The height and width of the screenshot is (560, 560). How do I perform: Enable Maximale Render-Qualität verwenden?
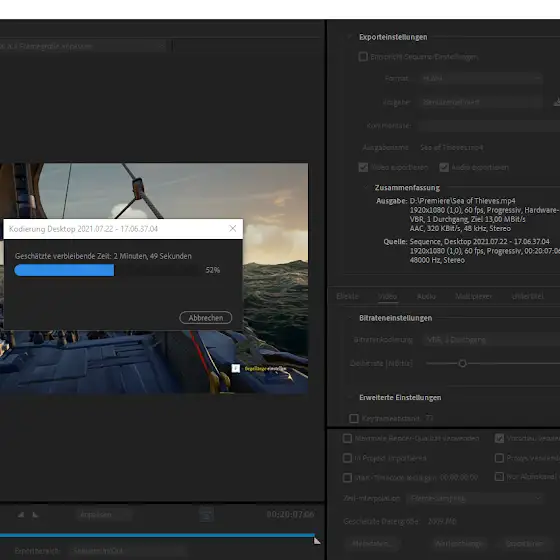coord(347,438)
